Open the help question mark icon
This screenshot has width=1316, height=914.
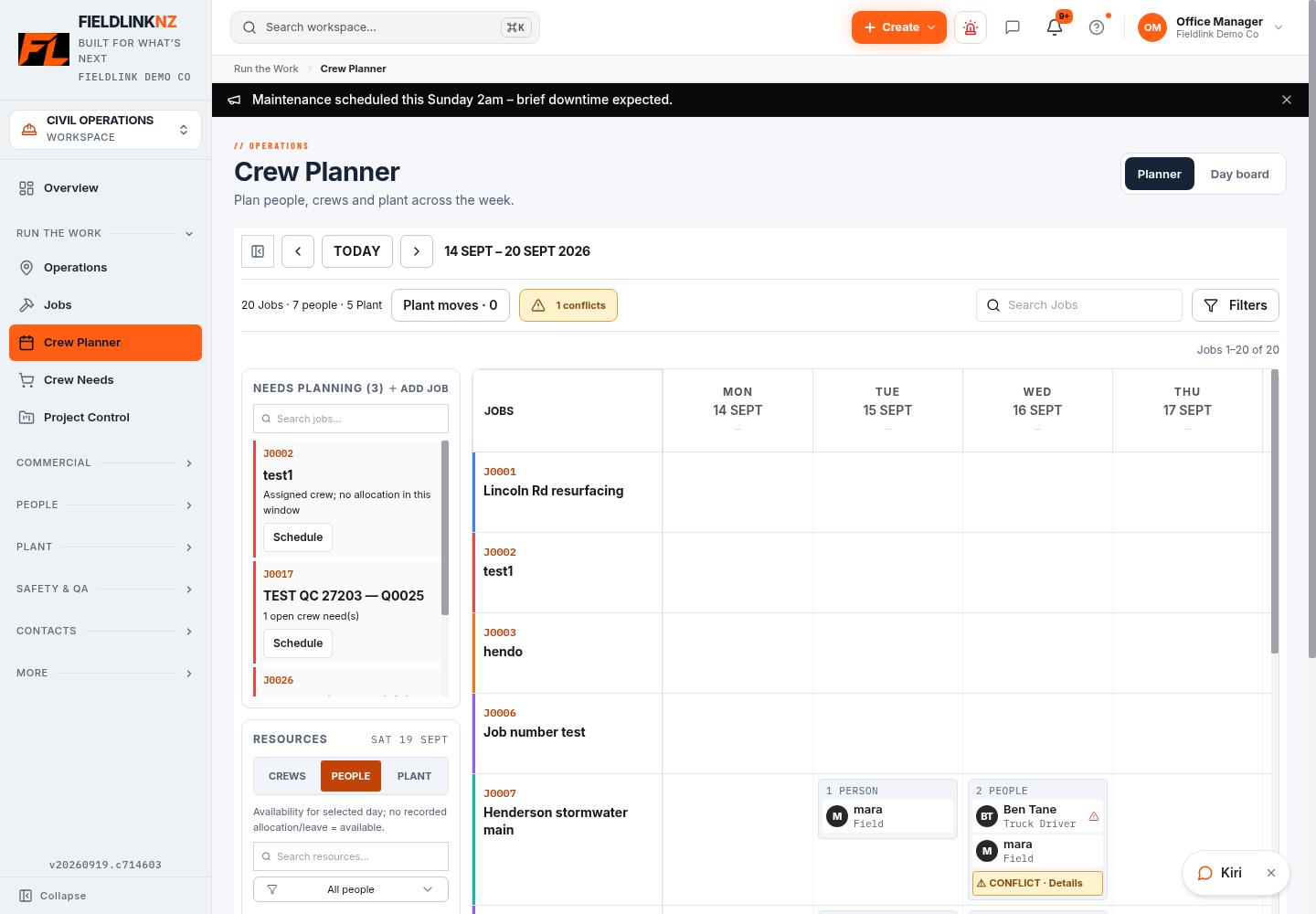click(1097, 27)
